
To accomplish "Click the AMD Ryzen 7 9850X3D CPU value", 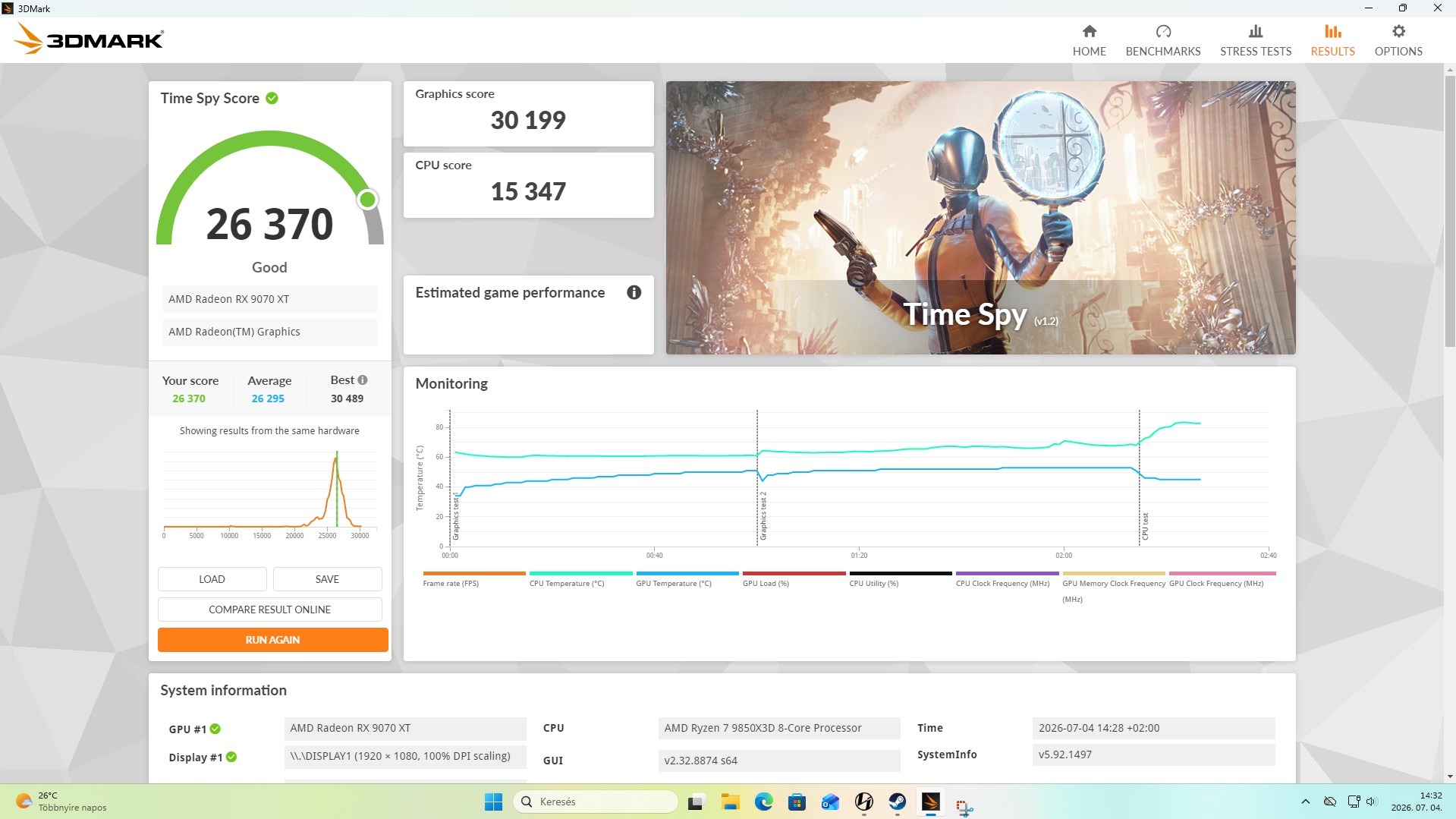I will pos(778,728).
